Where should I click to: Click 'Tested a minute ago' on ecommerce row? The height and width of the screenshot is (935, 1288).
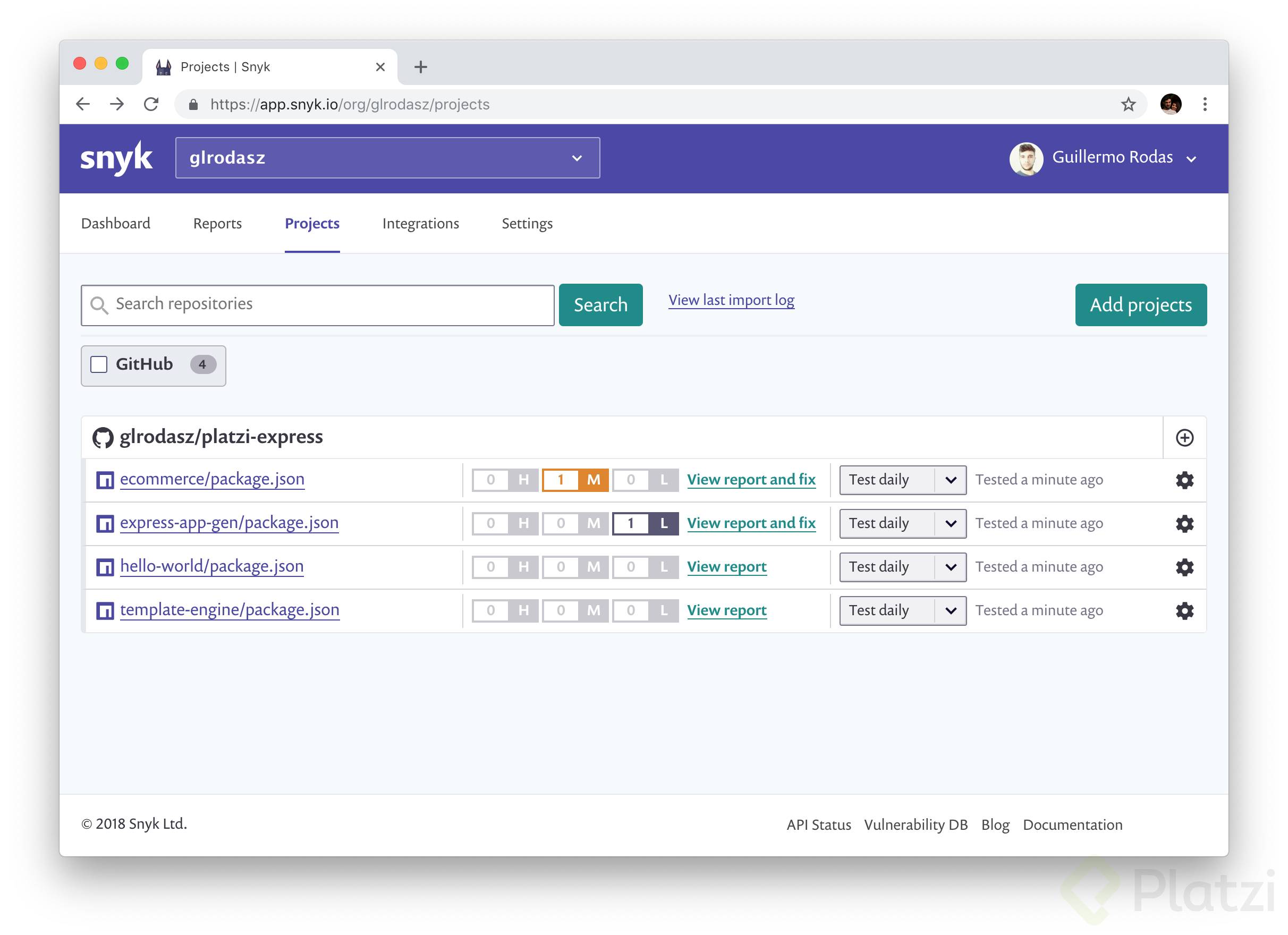pyautogui.click(x=1039, y=480)
